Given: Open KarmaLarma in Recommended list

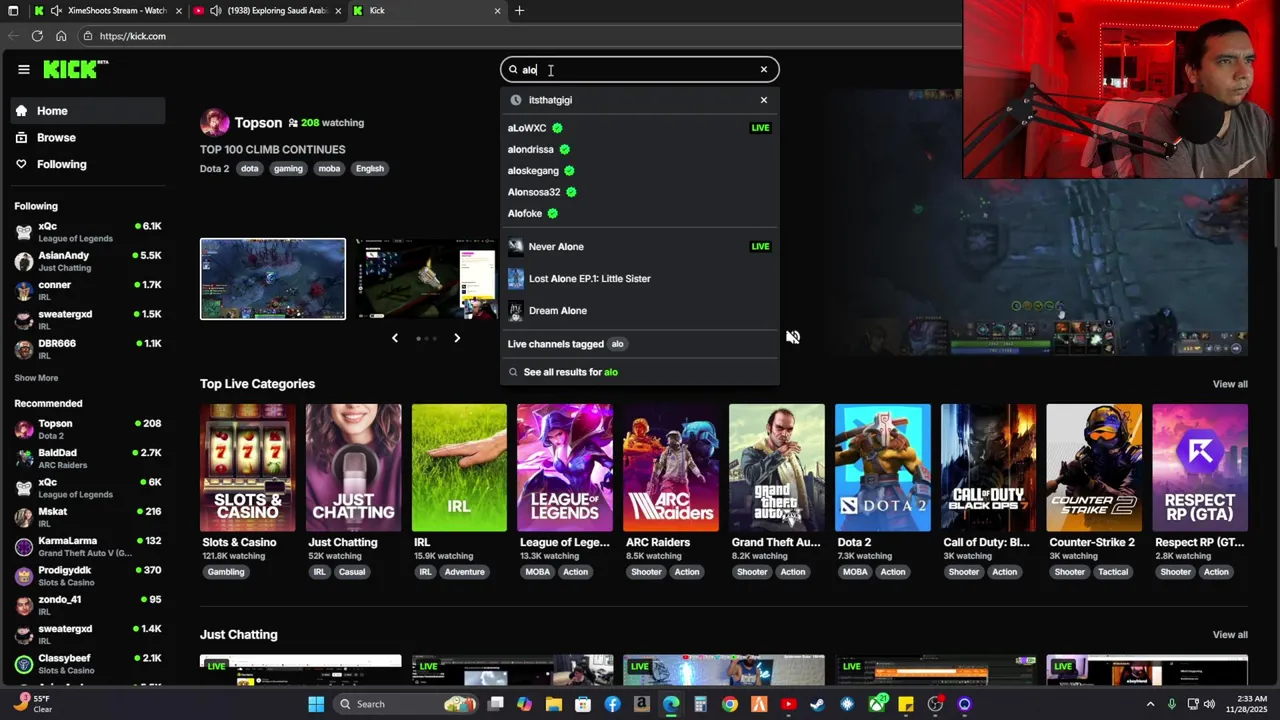Looking at the screenshot, I should 87,546.
